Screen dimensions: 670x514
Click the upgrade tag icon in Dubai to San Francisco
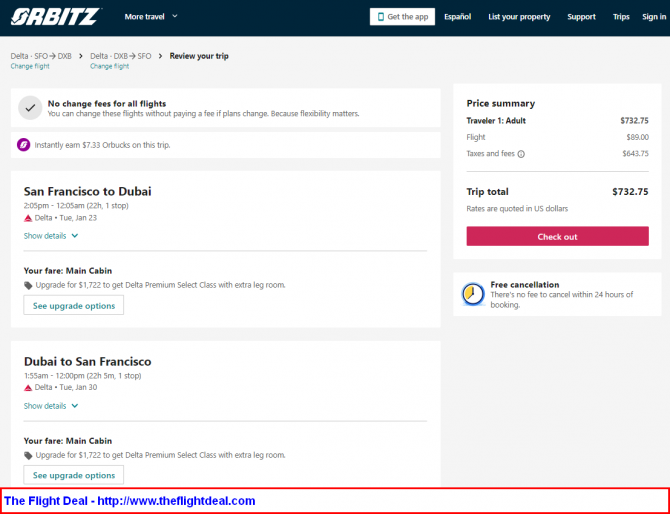point(28,455)
